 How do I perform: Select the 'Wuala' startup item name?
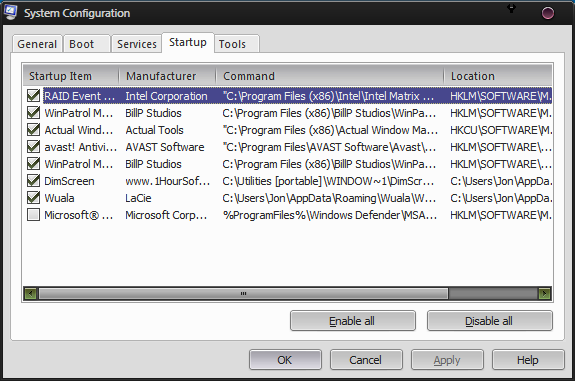pos(59,198)
